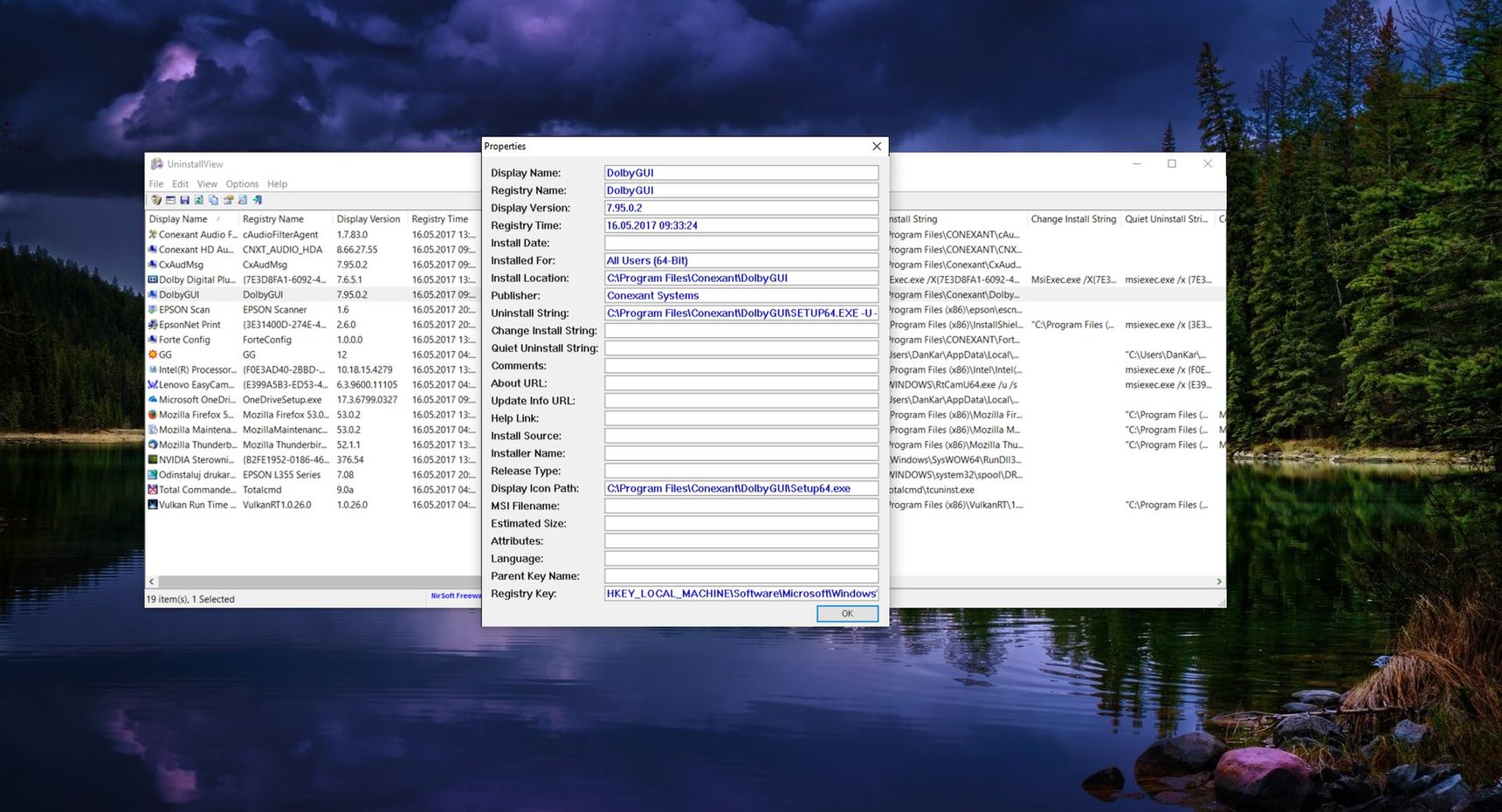This screenshot has width=1502, height=812.
Task: Select the CxAudMsg row in list
Action: pyautogui.click(x=313, y=265)
